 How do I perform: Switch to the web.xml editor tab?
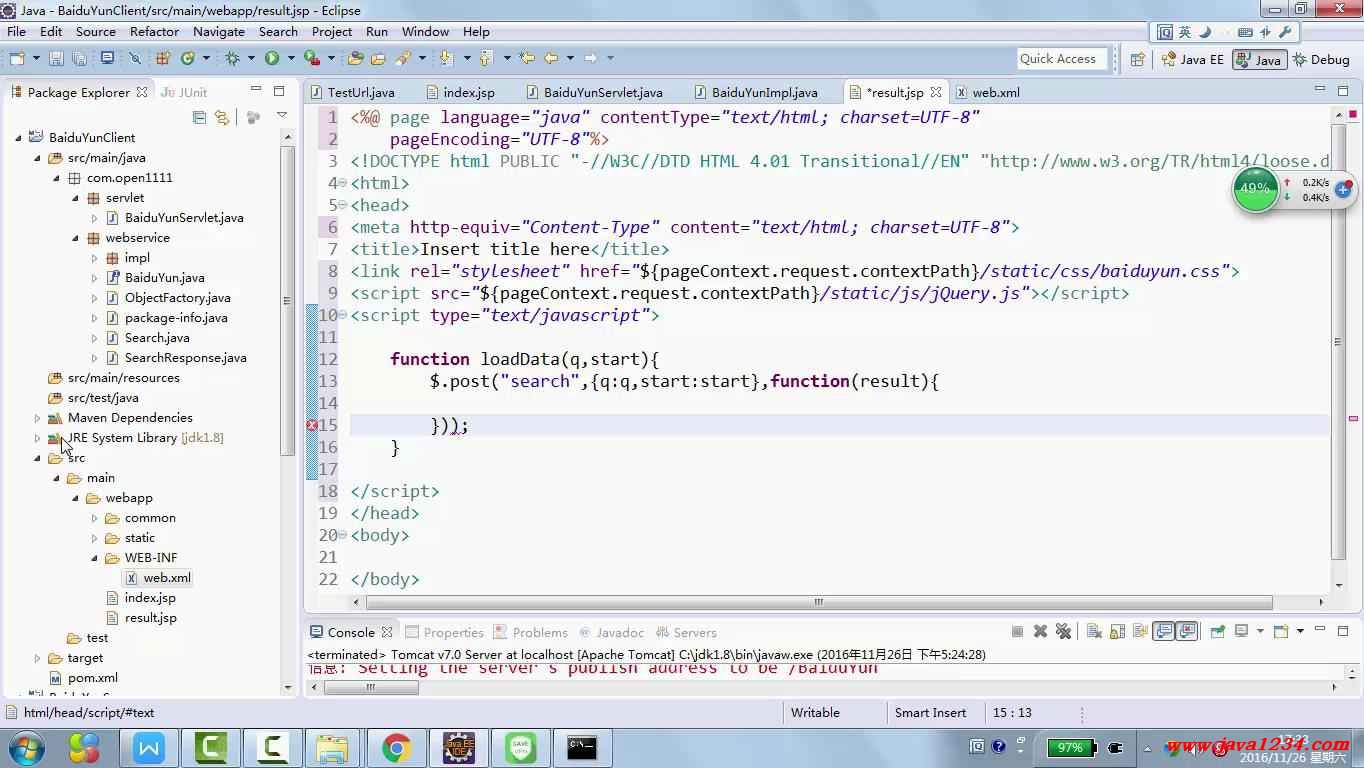988,92
